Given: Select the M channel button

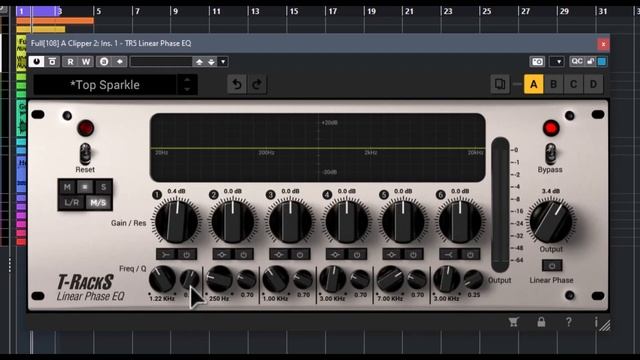Looking at the screenshot, I should coord(67,187).
